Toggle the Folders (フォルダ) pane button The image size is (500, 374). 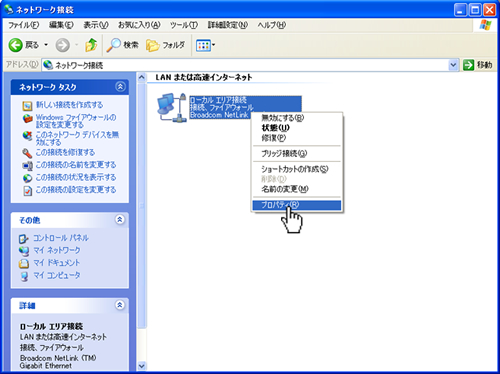pos(165,45)
